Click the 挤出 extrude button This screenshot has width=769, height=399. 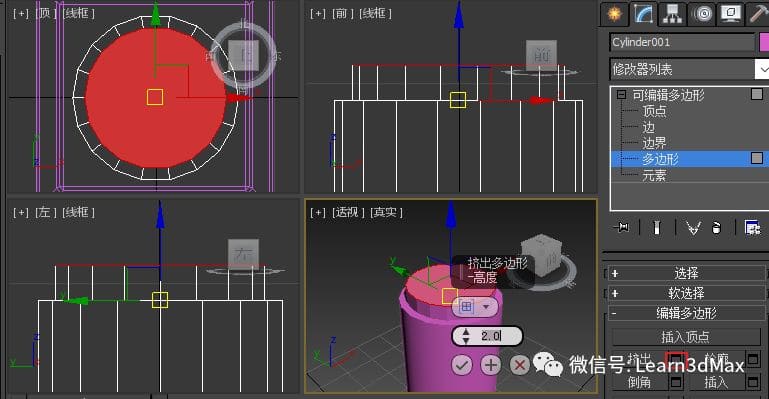639,359
